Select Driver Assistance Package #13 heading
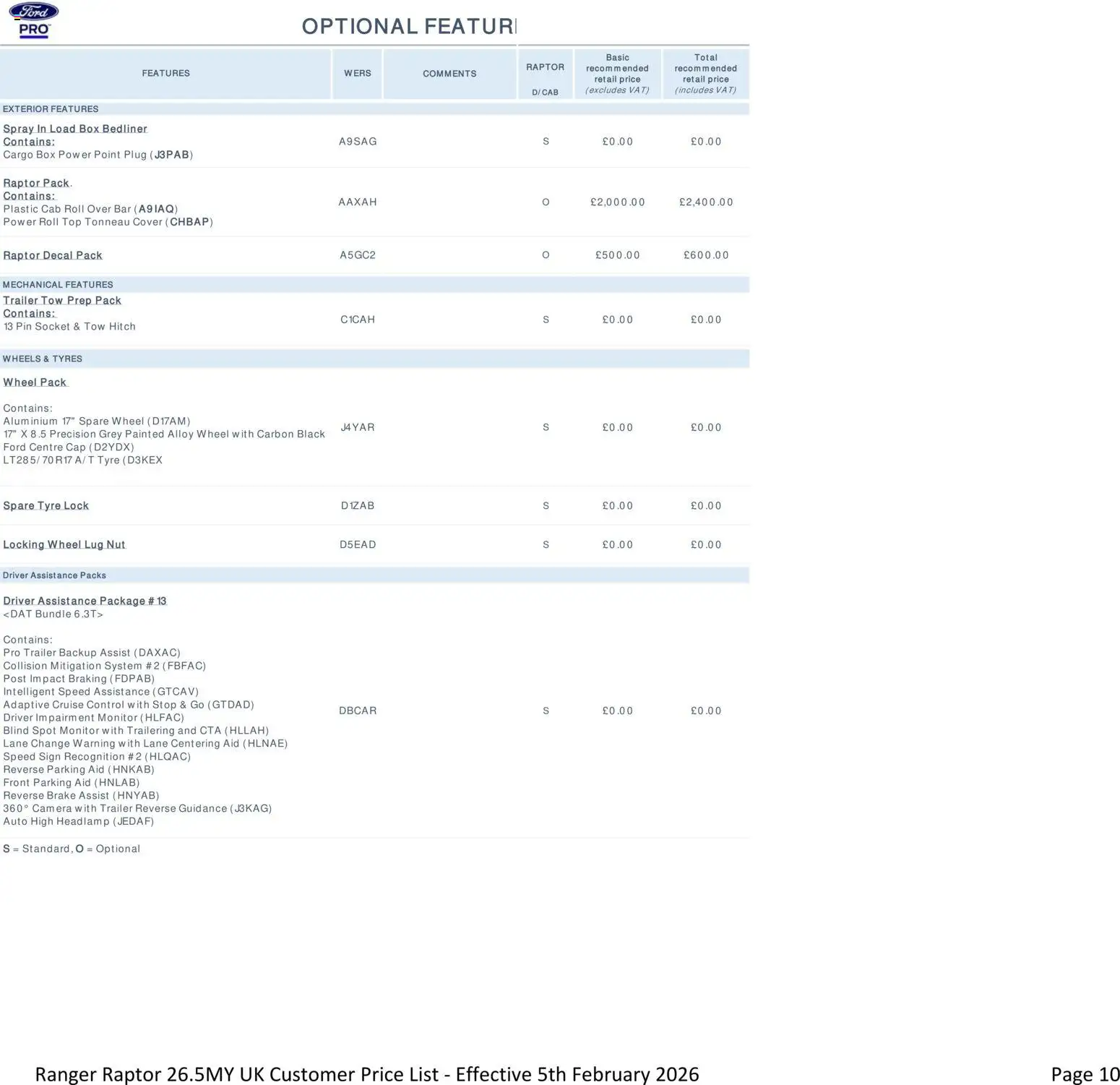Viewport: 1120px width, 1085px height. (x=85, y=601)
